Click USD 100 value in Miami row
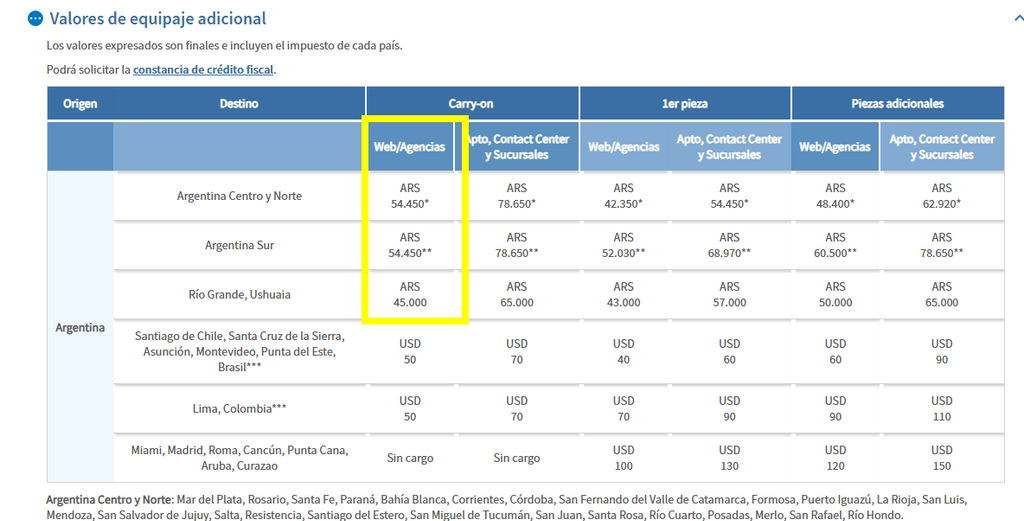This screenshot has width=1024, height=521. 624,458
